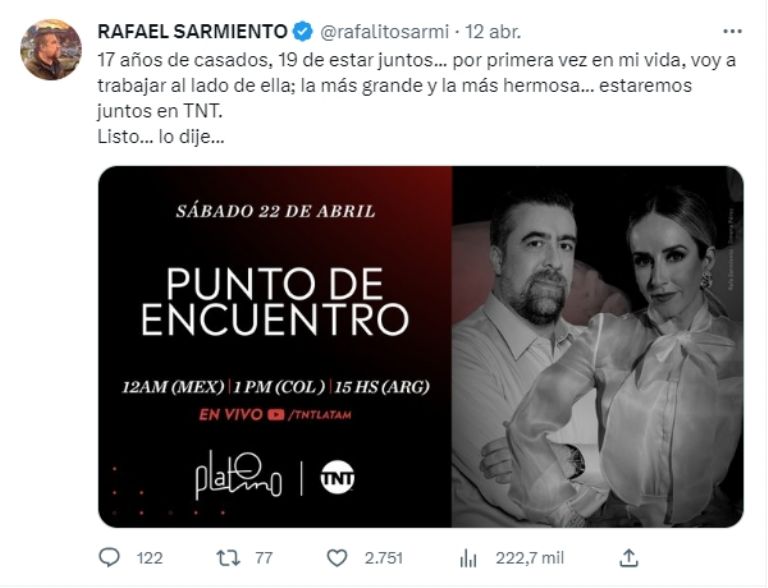Screen dimensions: 768x588
Task: Click the 122 replies count
Action: [x=149, y=558]
